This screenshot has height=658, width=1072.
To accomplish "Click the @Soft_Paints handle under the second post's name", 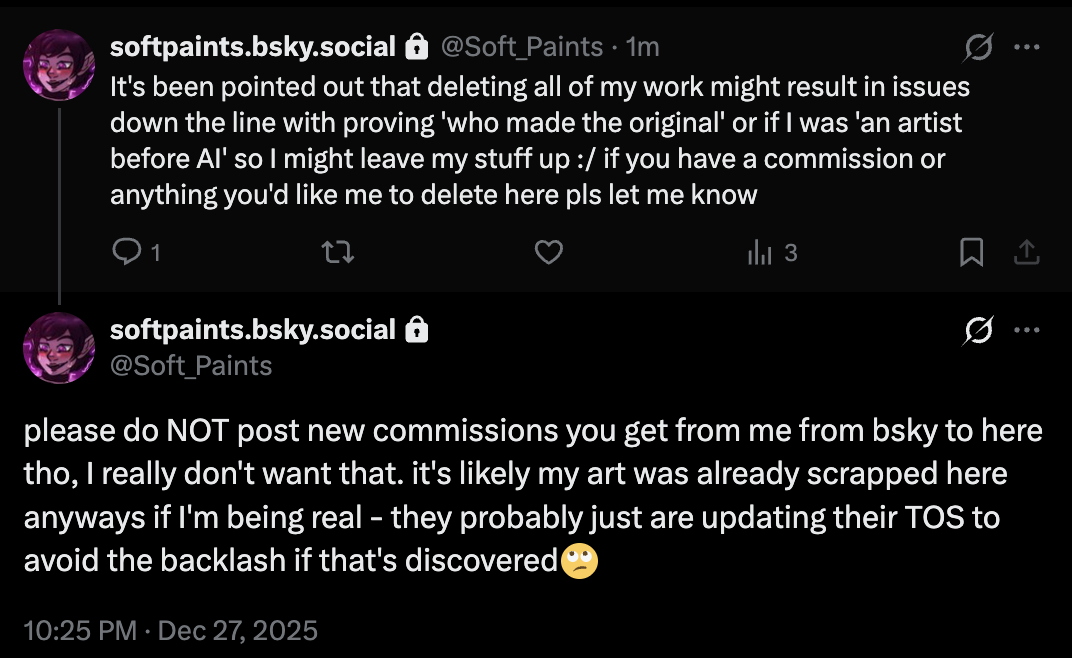I will click(190, 365).
